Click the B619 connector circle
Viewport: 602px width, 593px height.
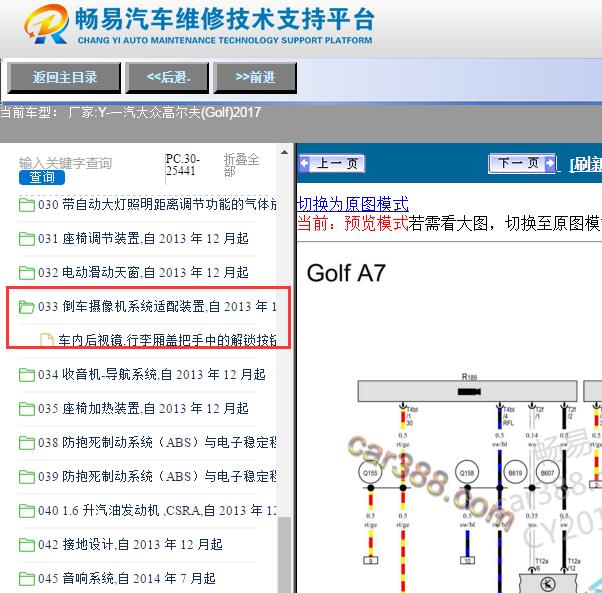click(515, 472)
